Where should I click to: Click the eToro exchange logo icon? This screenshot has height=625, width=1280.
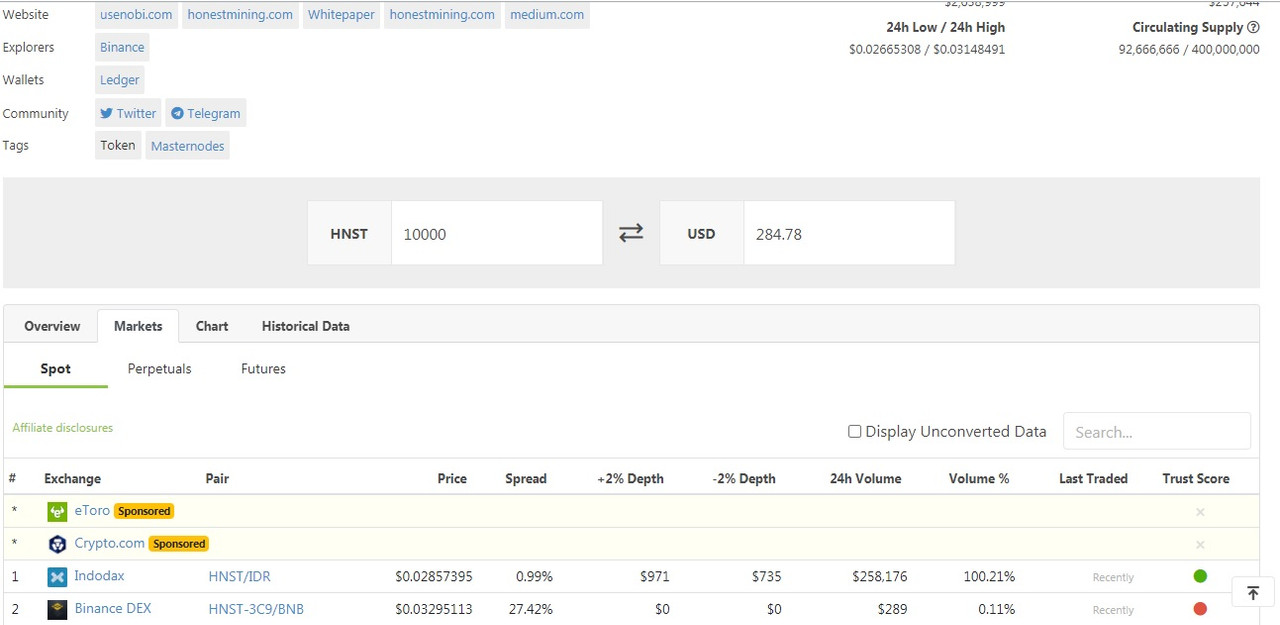click(57, 511)
